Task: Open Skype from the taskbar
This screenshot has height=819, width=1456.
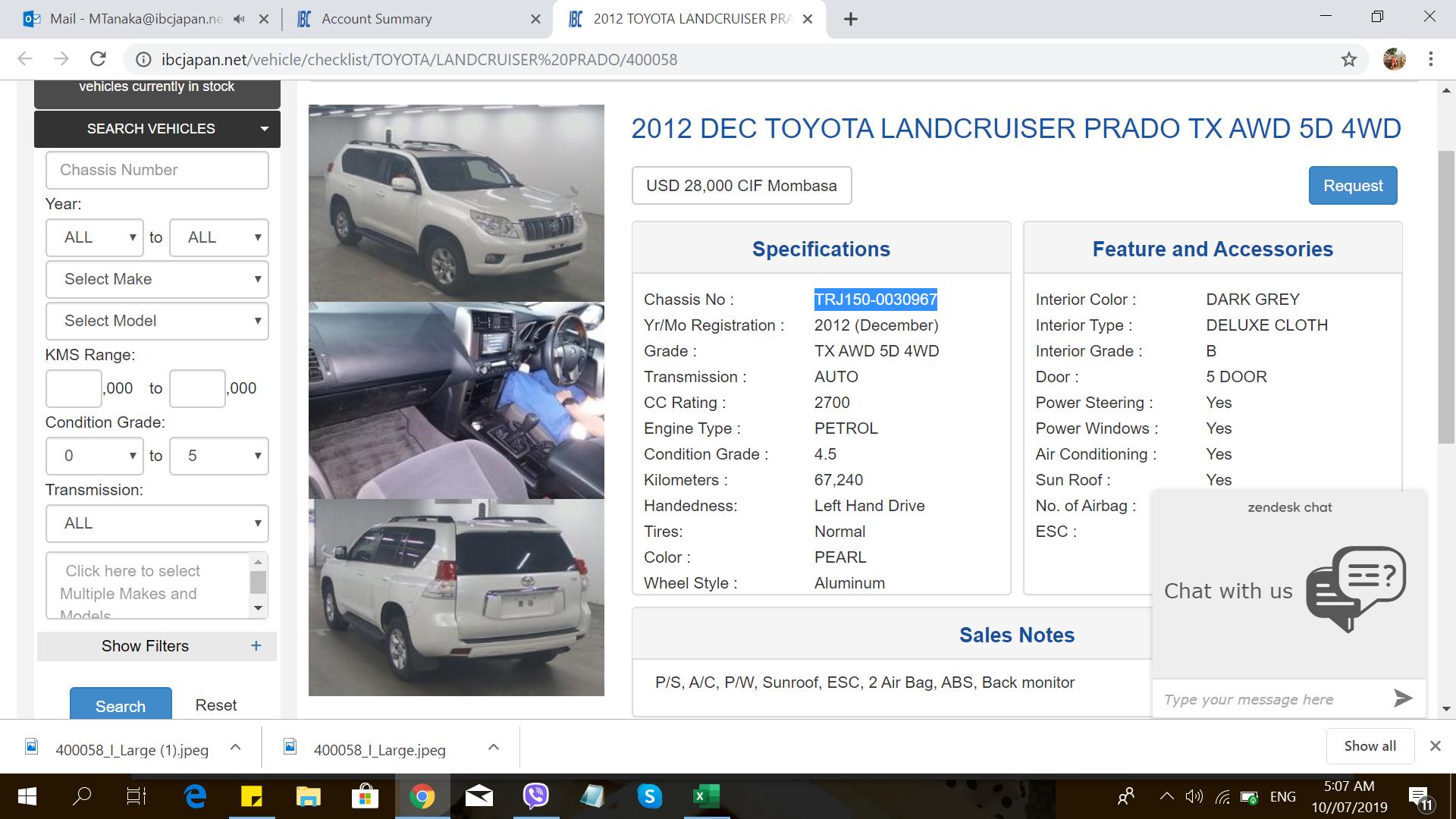Action: 650,796
